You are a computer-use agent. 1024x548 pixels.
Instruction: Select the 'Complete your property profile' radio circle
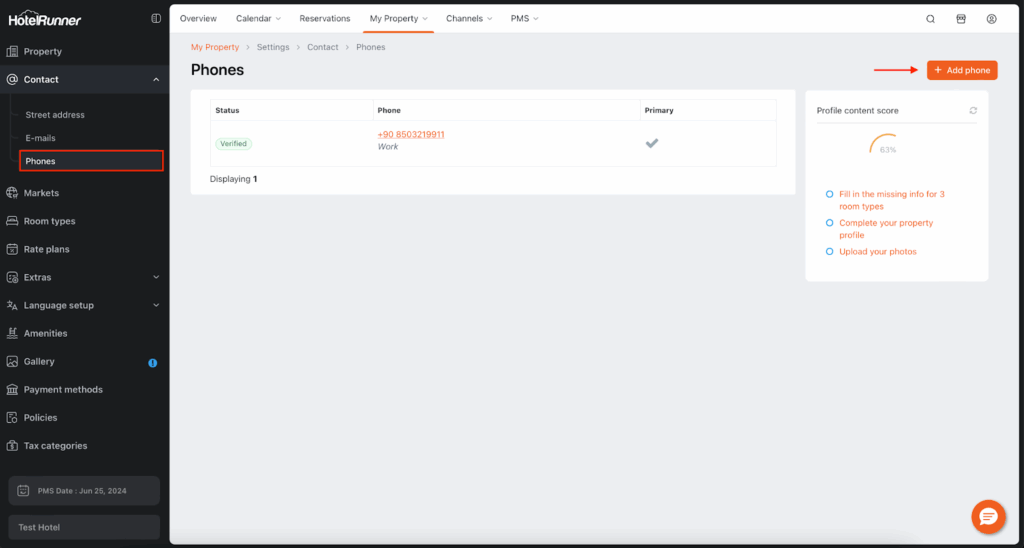pyautogui.click(x=830, y=223)
